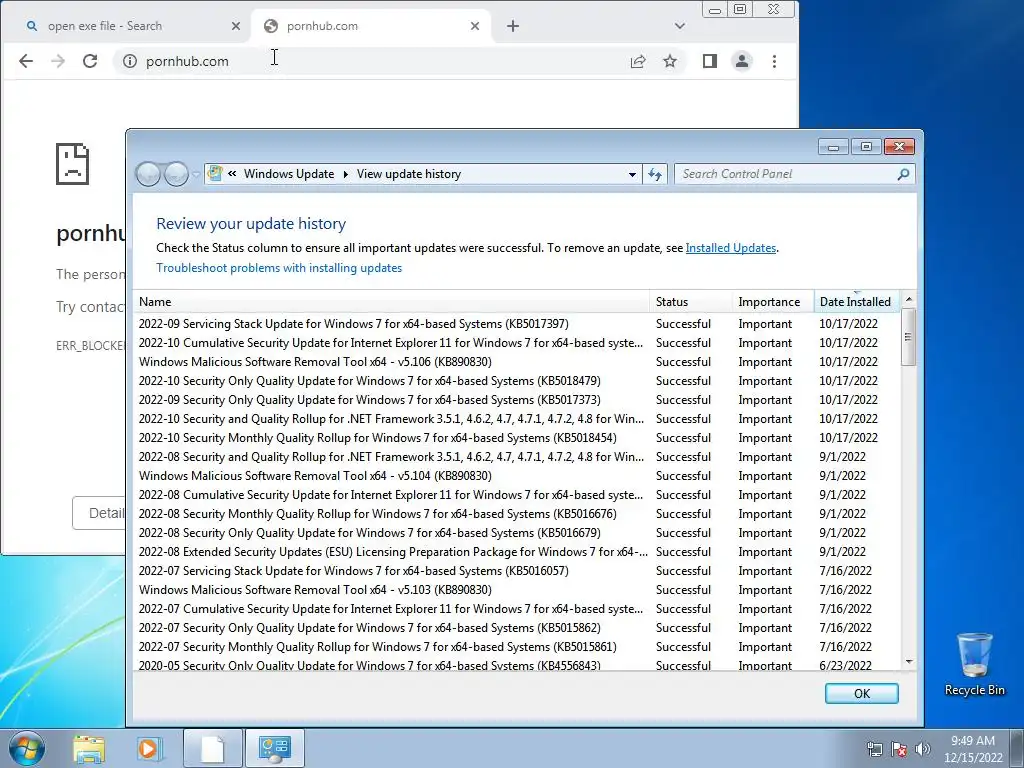This screenshot has width=1024, height=768.
Task: Open the volume control in system tray
Action: point(923,749)
